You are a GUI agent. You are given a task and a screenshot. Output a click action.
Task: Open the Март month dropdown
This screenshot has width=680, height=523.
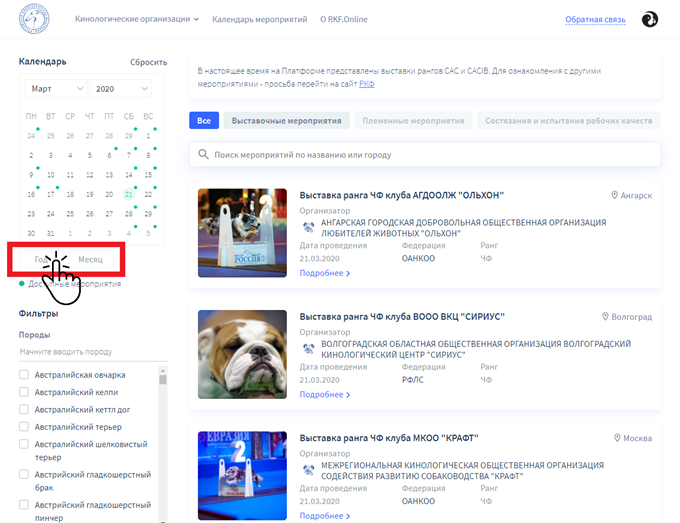55,89
